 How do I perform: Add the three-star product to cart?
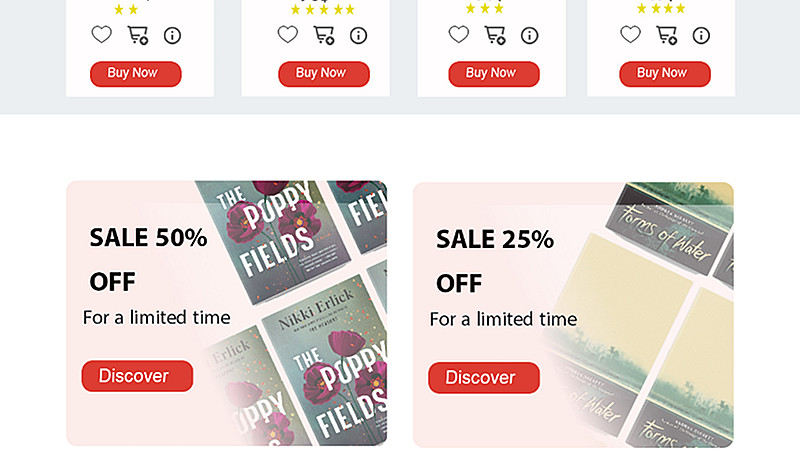click(495, 36)
